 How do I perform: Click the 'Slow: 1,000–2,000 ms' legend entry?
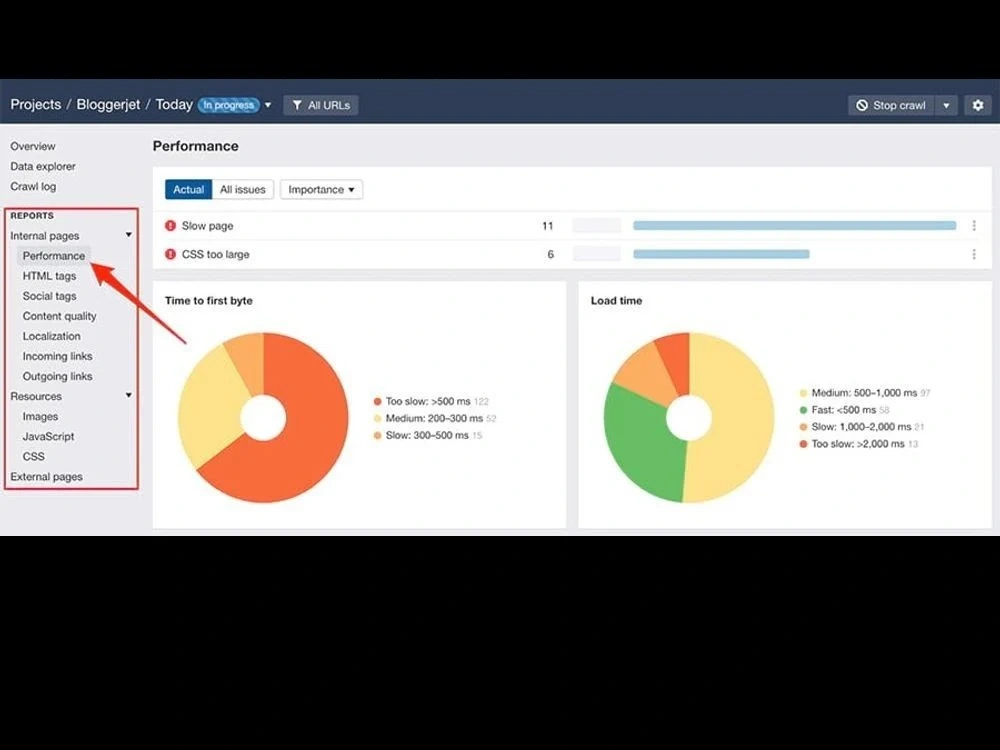coord(862,427)
